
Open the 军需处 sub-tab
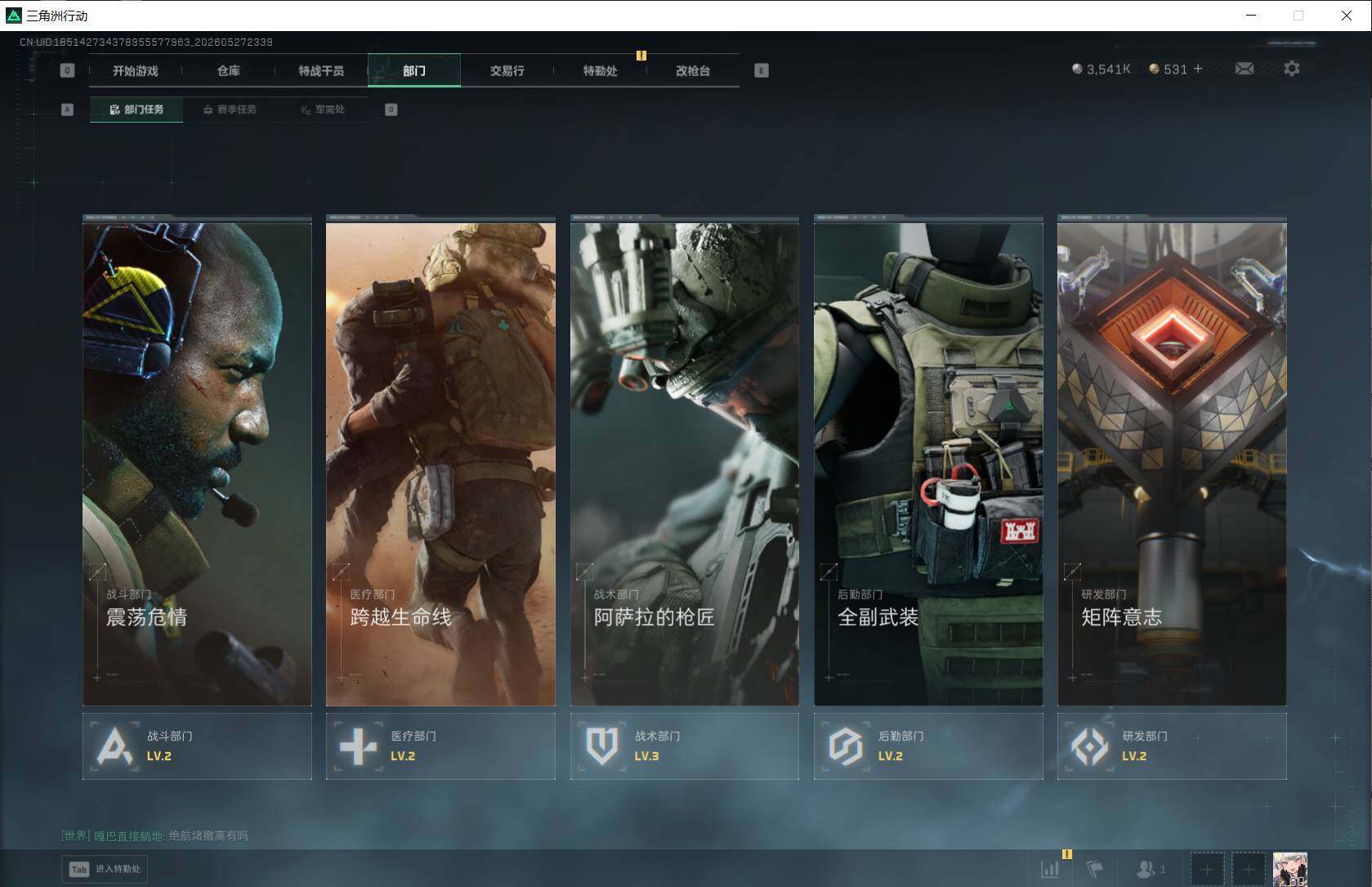pyautogui.click(x=323, y=110)
